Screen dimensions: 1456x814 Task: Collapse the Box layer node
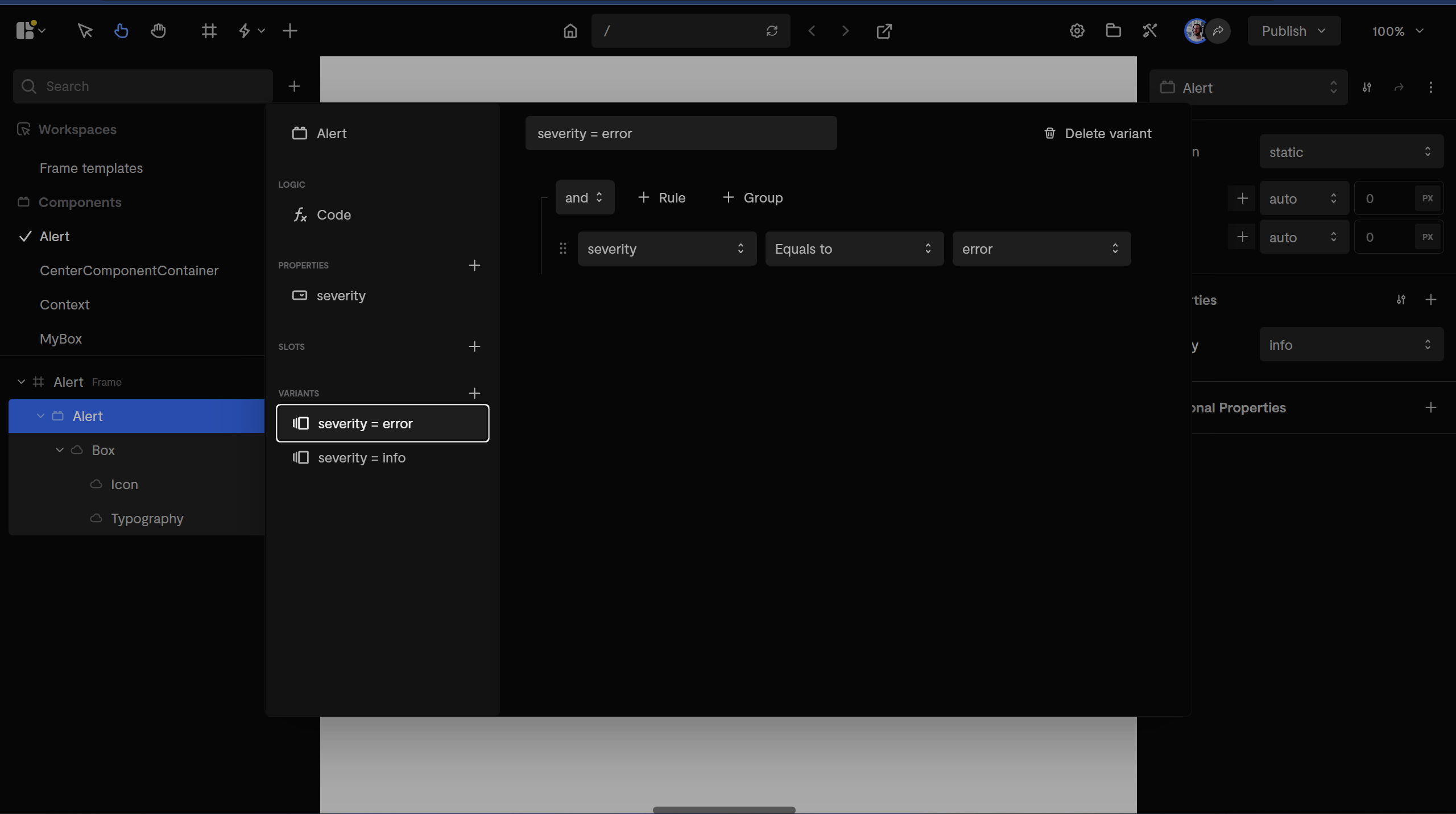60,450
